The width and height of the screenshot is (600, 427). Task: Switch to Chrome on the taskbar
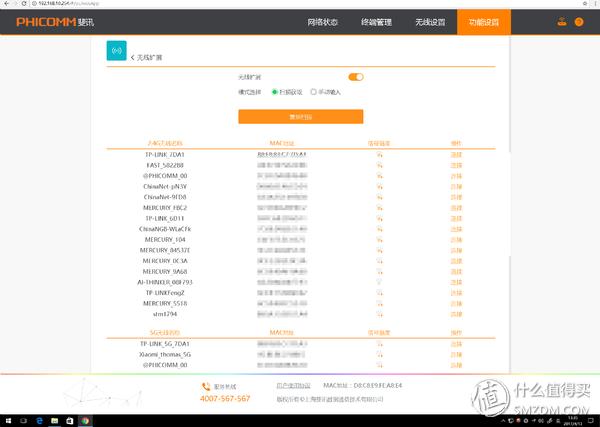(85, 421)
